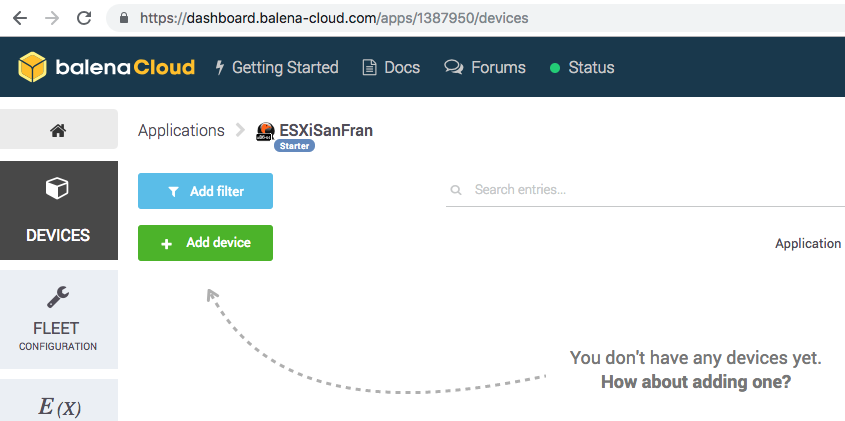The width and height of the screenshot is (845, 421).
Task: Click the green Add device button
Action: [x=205, y=243]
